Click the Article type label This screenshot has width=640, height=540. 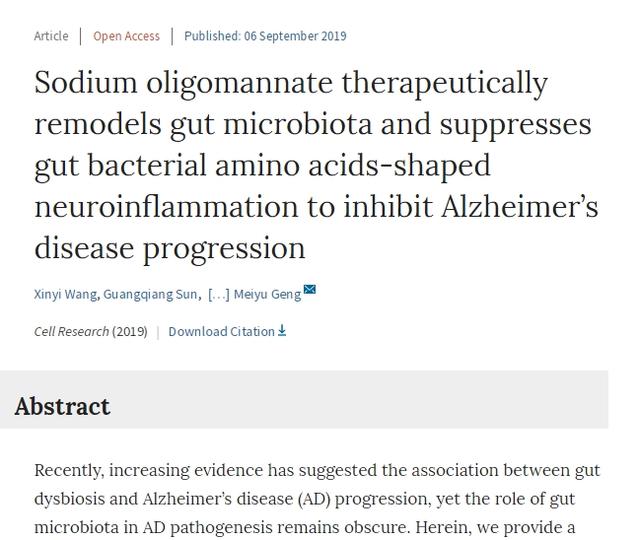click(51, 36)
